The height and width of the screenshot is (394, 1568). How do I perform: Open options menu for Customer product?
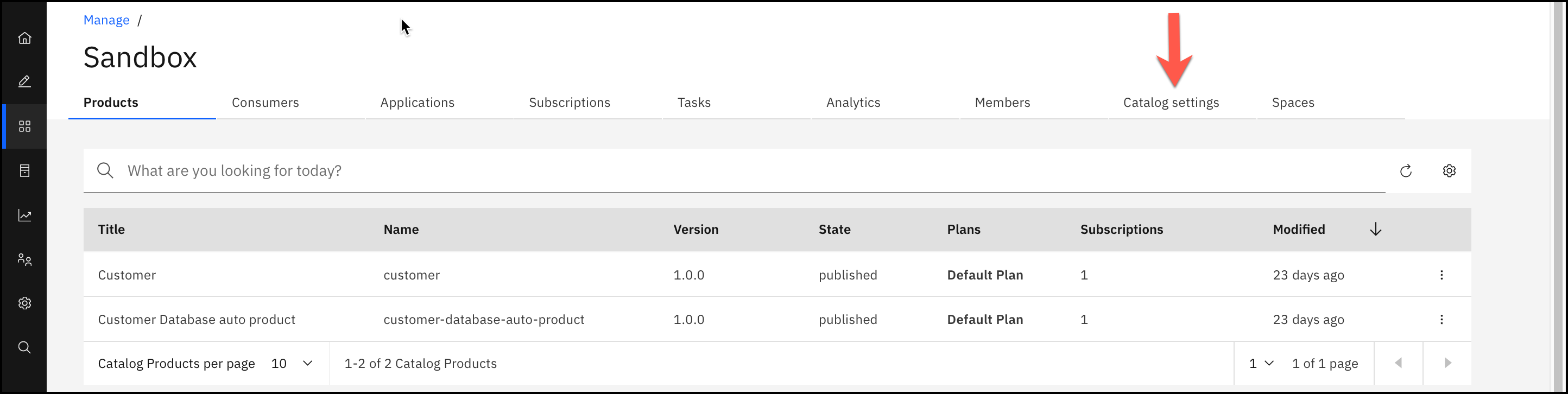click(1441, 275)
